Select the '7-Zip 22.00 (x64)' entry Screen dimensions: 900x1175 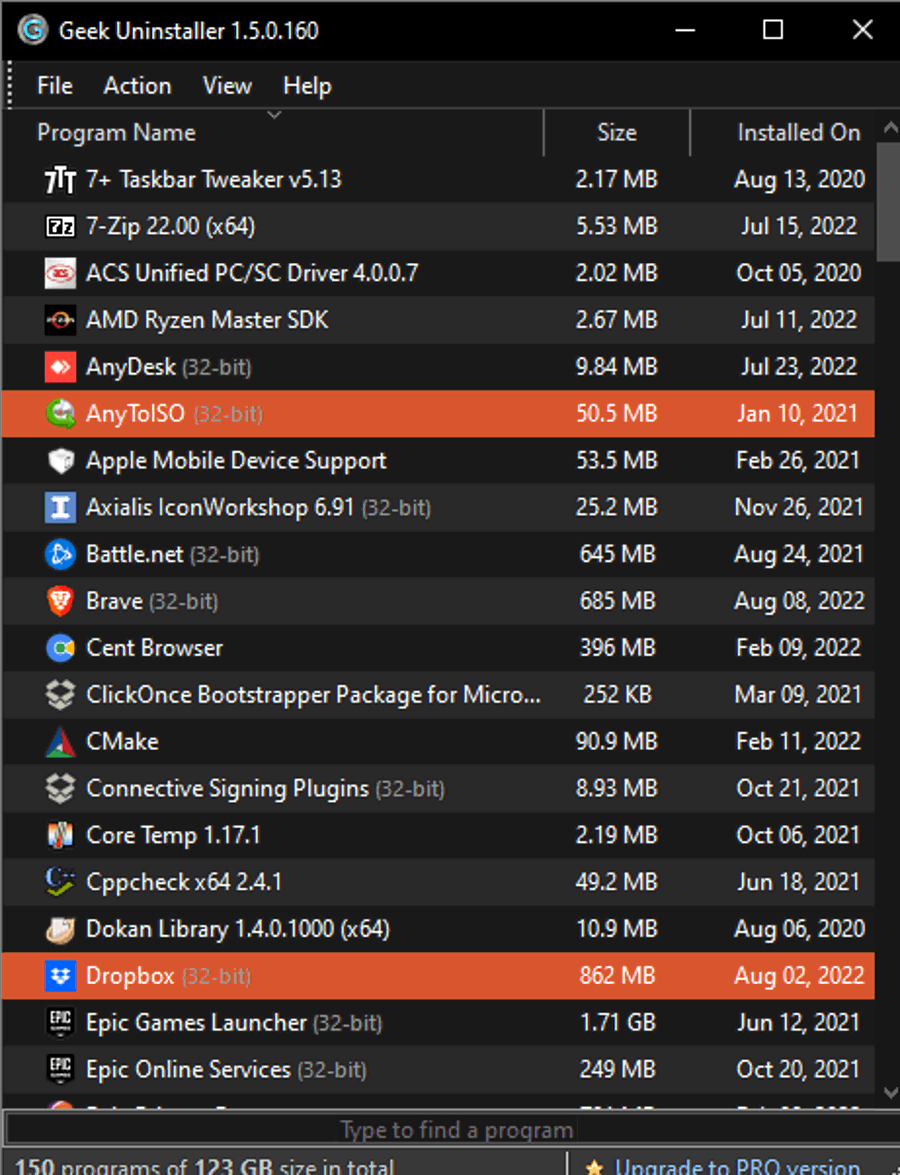[x=170, y=226]
